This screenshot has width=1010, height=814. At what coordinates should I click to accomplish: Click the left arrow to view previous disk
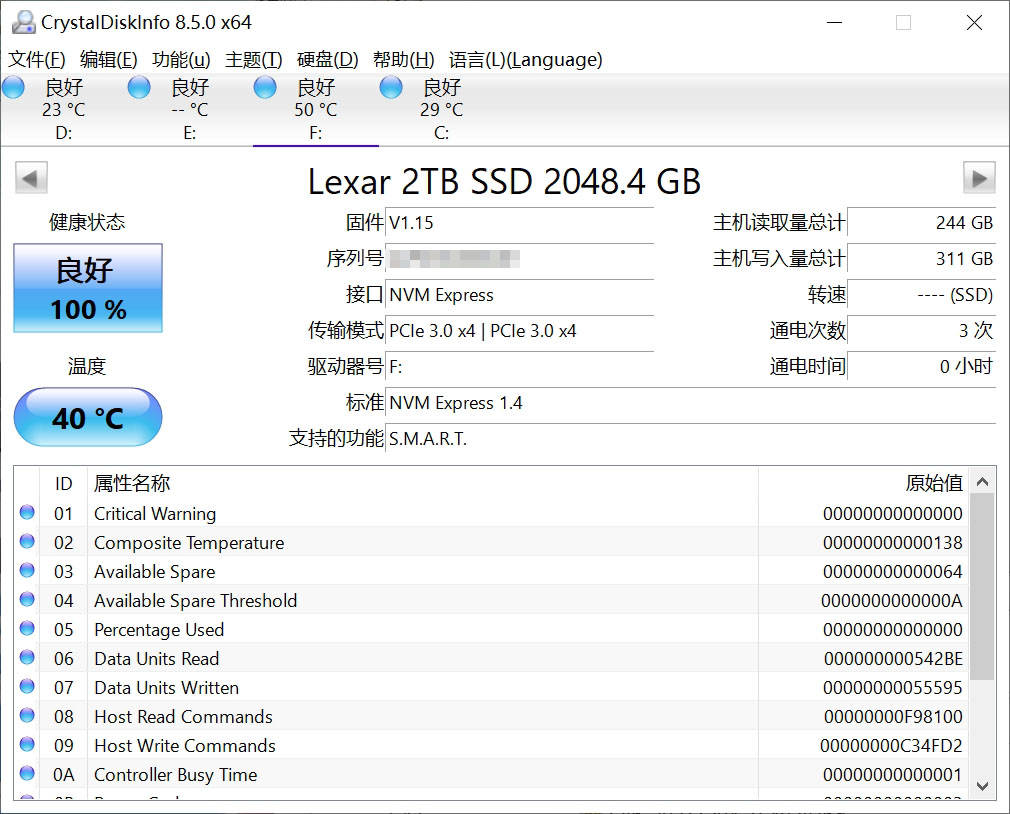[x=30, y=177]
